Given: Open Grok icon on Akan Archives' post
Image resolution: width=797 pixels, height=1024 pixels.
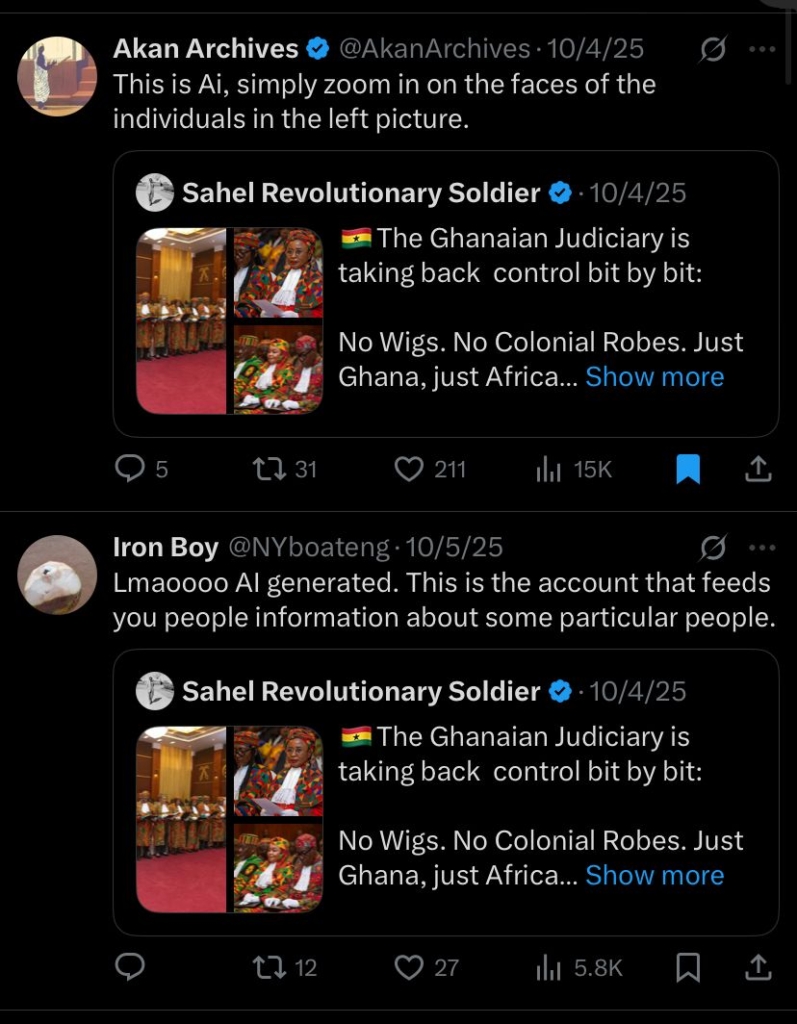Looking at the screenshot, I should click(x=713, y=49).
